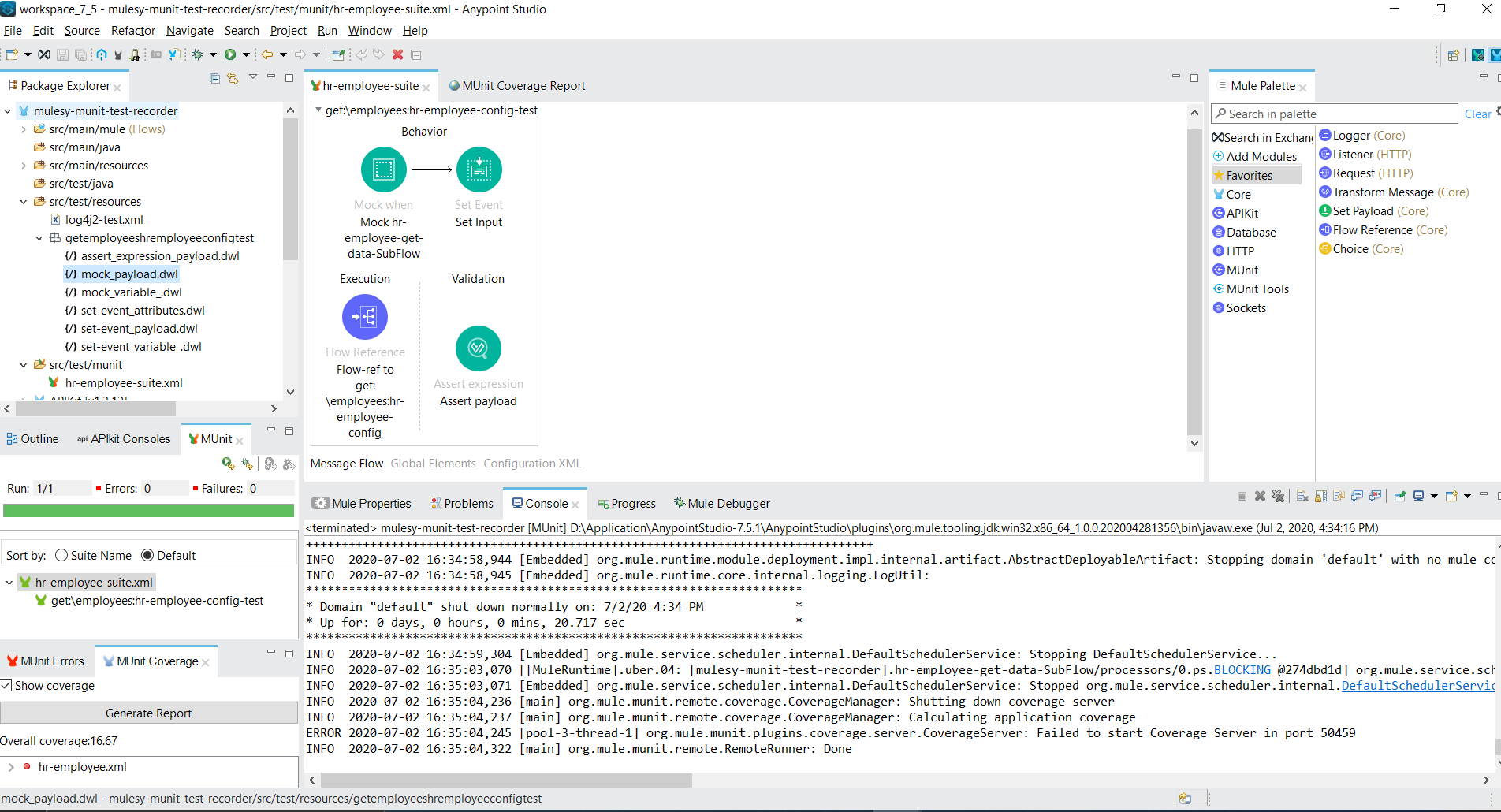Click Transform Message (Core) palette item
1501x812 pixels.
pos(1394,192)
